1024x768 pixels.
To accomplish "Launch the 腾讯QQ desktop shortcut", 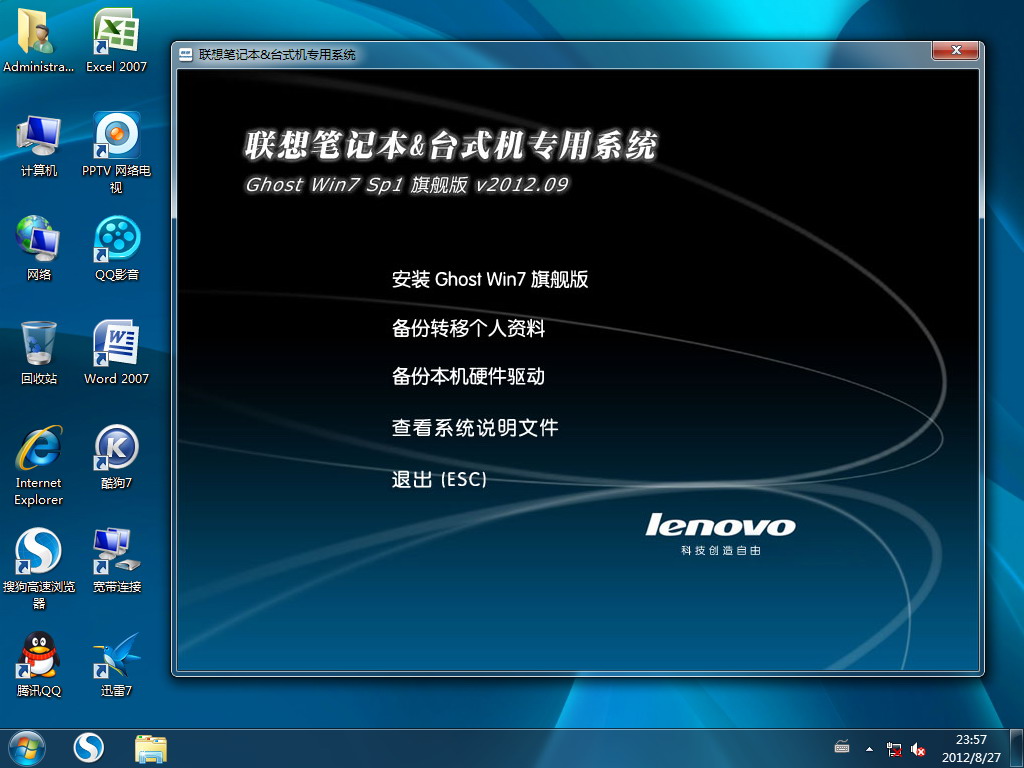I will pos(39,664).
